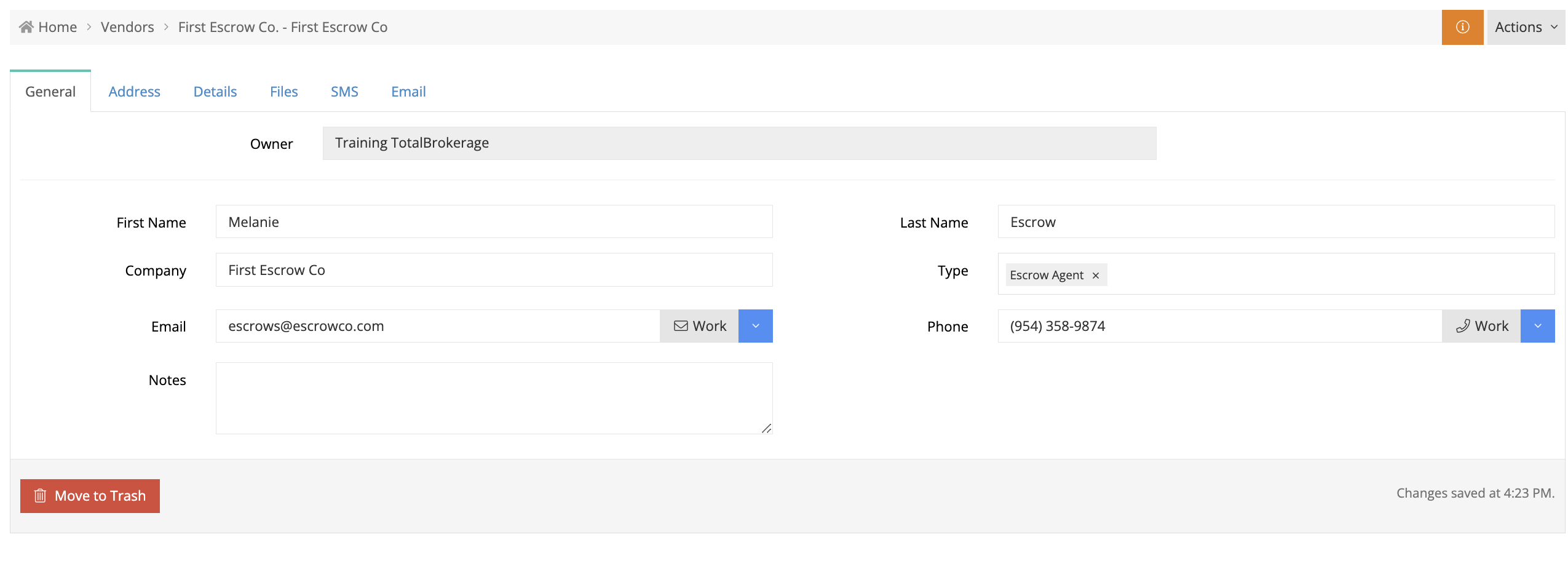This screenshot has height=561, width=1568.
Task: Click into the First Name field
Action: [494, 222]
